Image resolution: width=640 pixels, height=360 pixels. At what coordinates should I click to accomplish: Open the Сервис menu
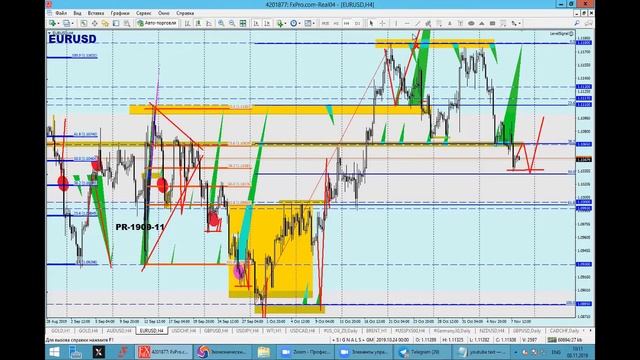pyautogui.click(x=143, y=13)
